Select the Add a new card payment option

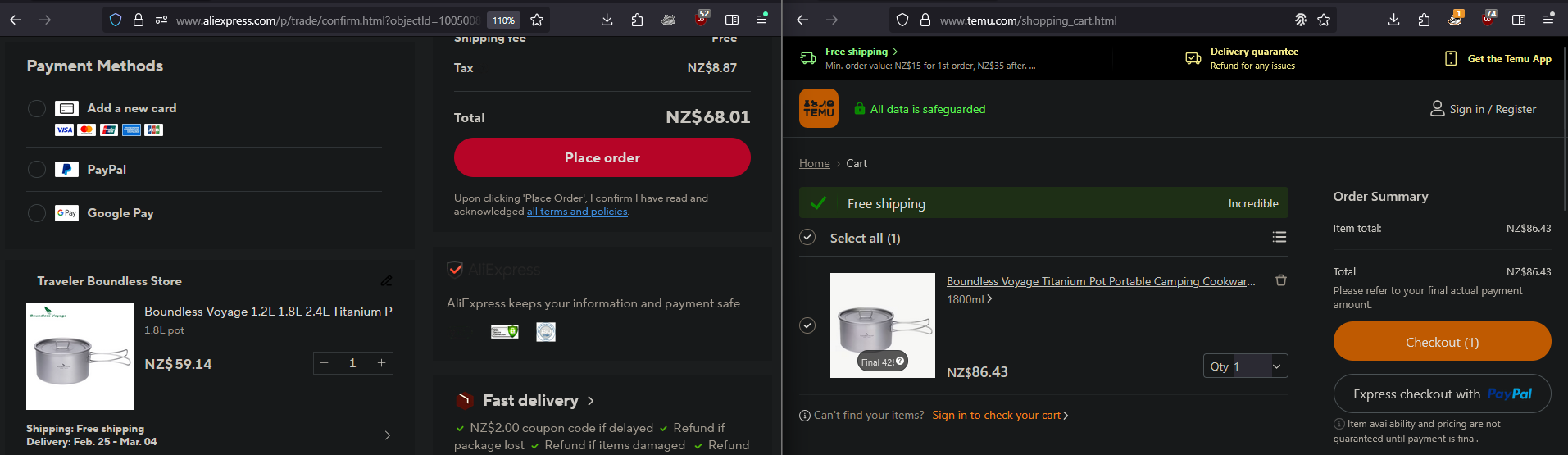point(37,108)
